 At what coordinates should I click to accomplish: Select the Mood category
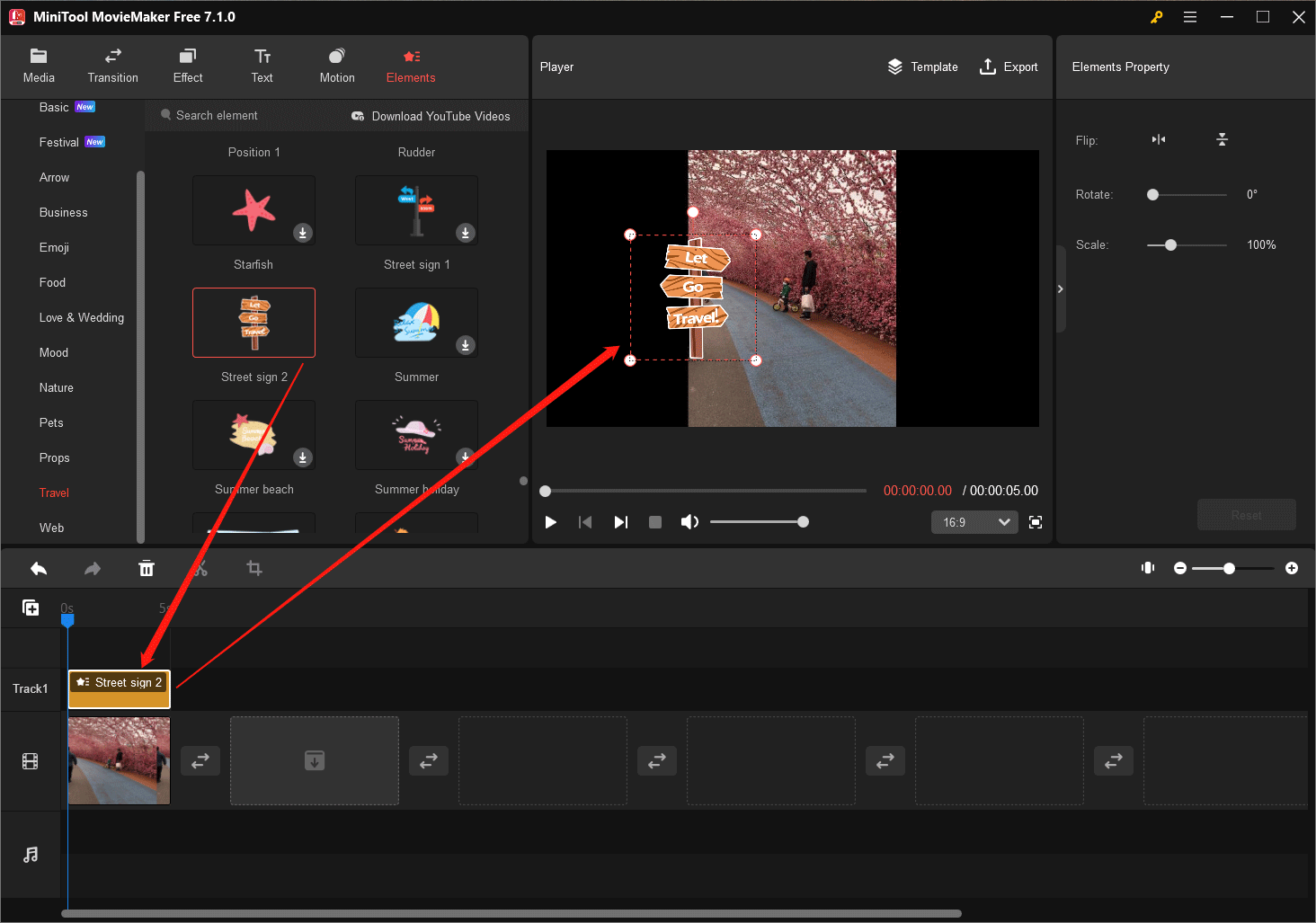(54, 352)
